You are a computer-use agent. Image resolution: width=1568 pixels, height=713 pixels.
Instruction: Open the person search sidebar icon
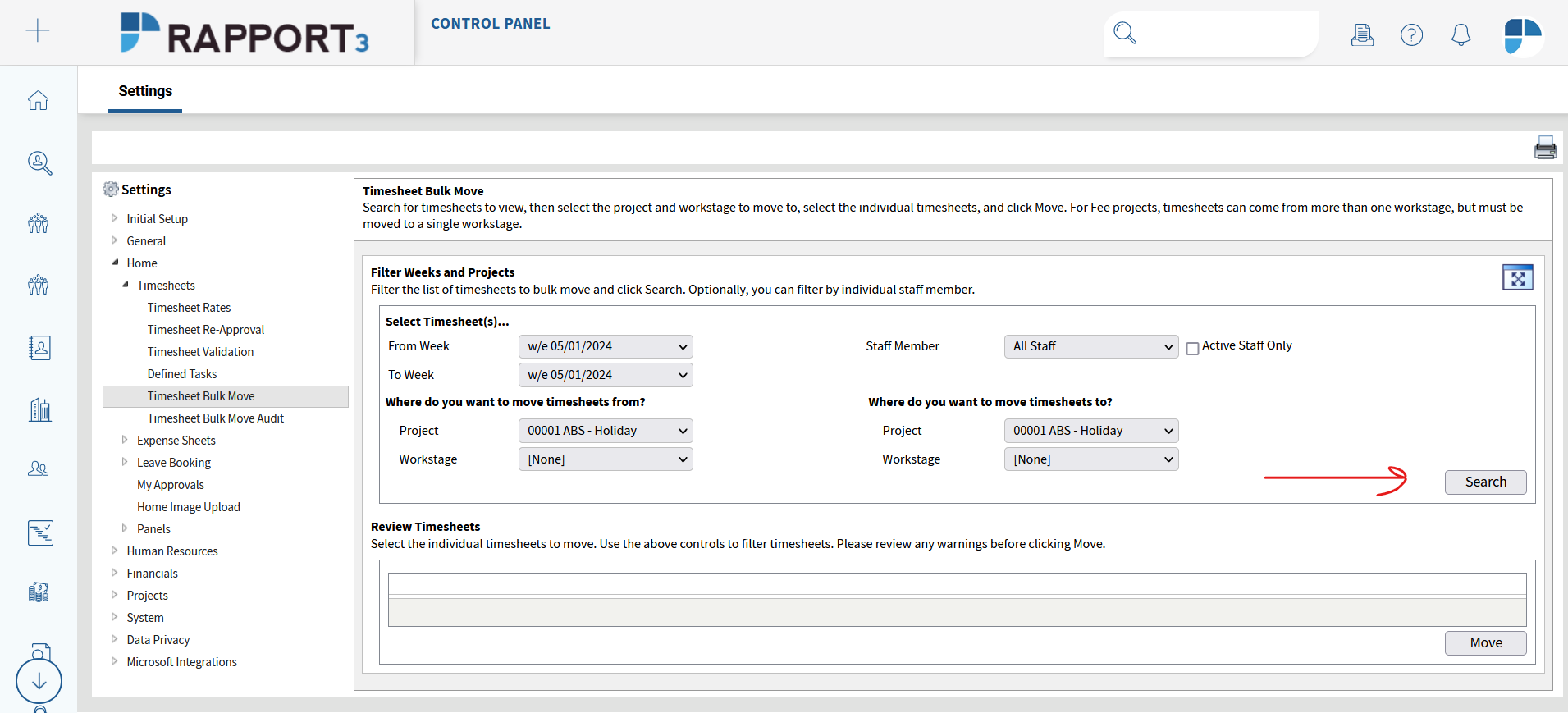(39, 162)
